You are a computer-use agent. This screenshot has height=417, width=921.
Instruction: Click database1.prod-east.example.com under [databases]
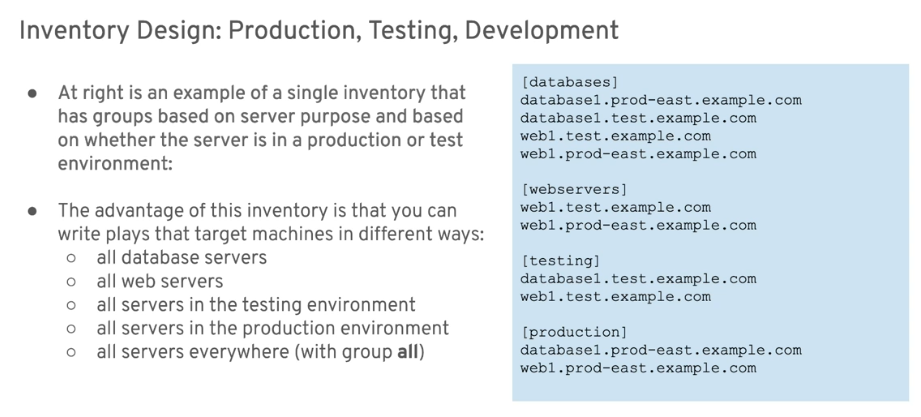click(x=661, y=100)
